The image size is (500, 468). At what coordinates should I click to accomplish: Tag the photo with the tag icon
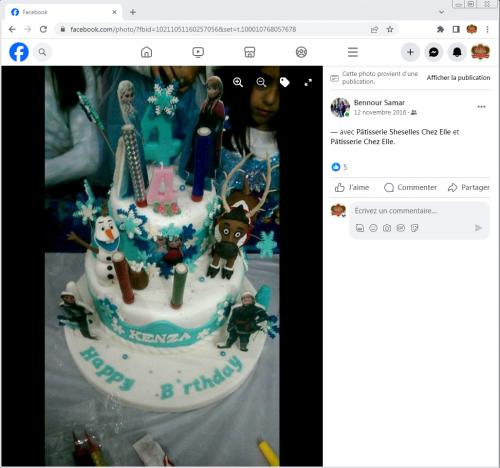pyautogui.click(x=284, y=82)
